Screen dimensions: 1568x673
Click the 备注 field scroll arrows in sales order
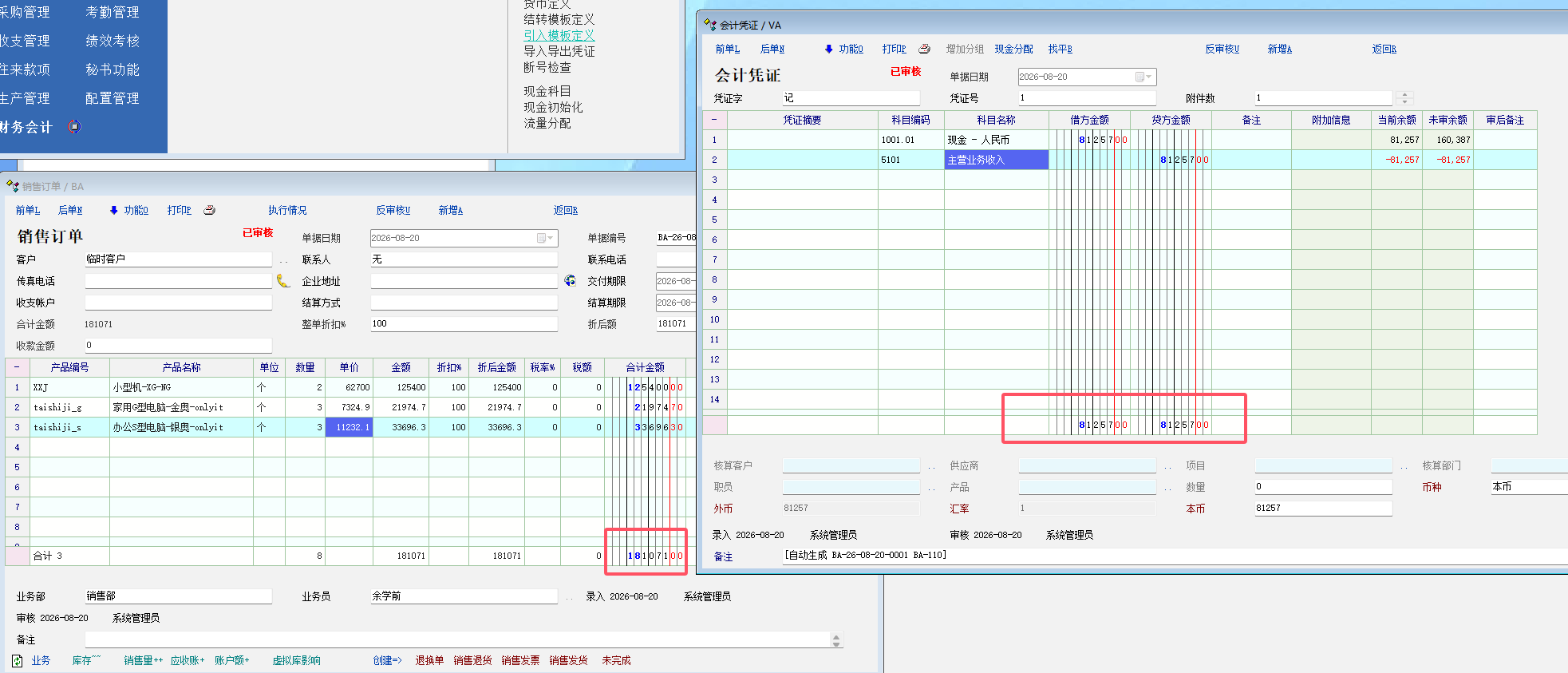pyautogui.click(x=836, y=639)
